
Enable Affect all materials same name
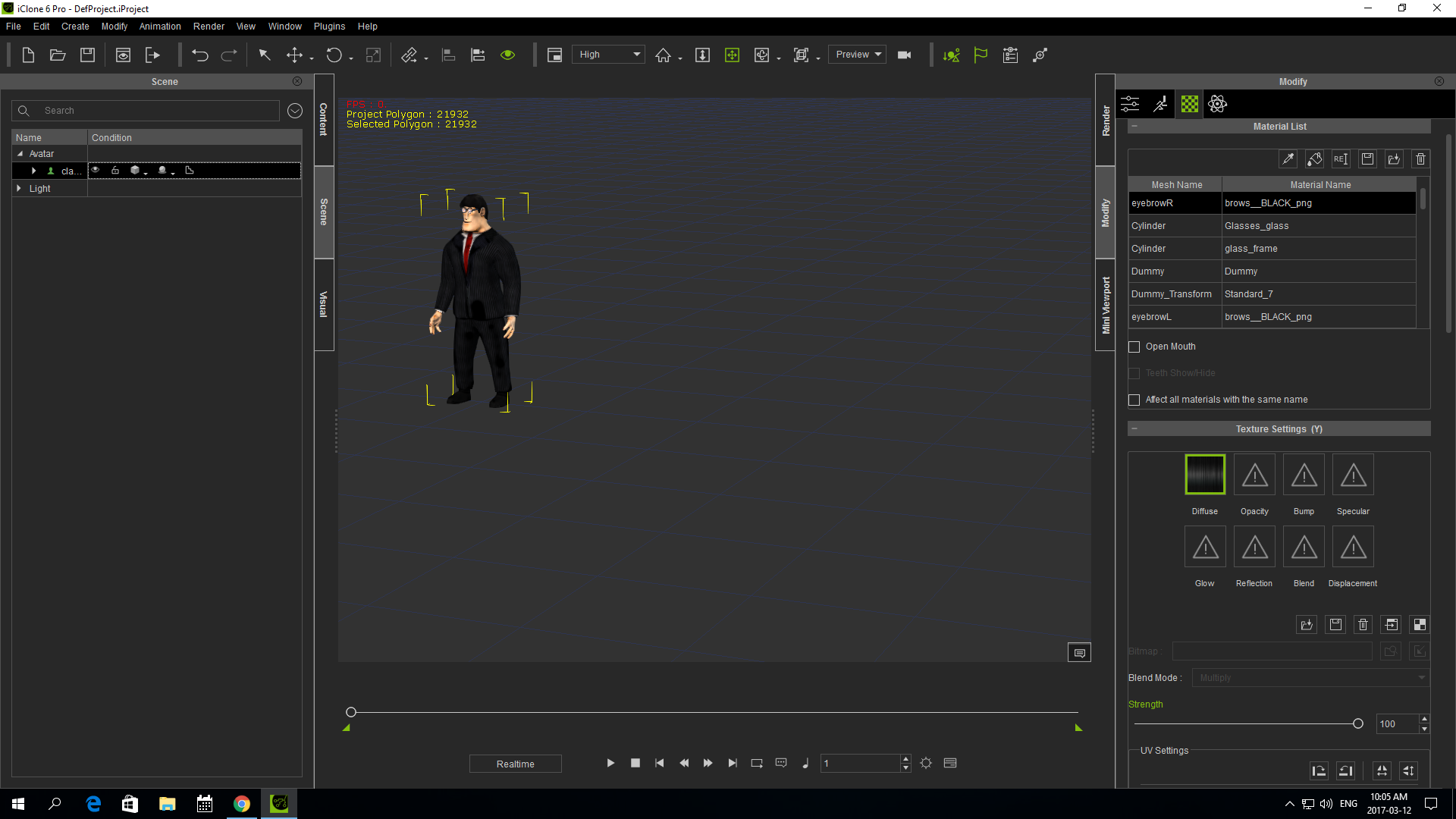1134,399
